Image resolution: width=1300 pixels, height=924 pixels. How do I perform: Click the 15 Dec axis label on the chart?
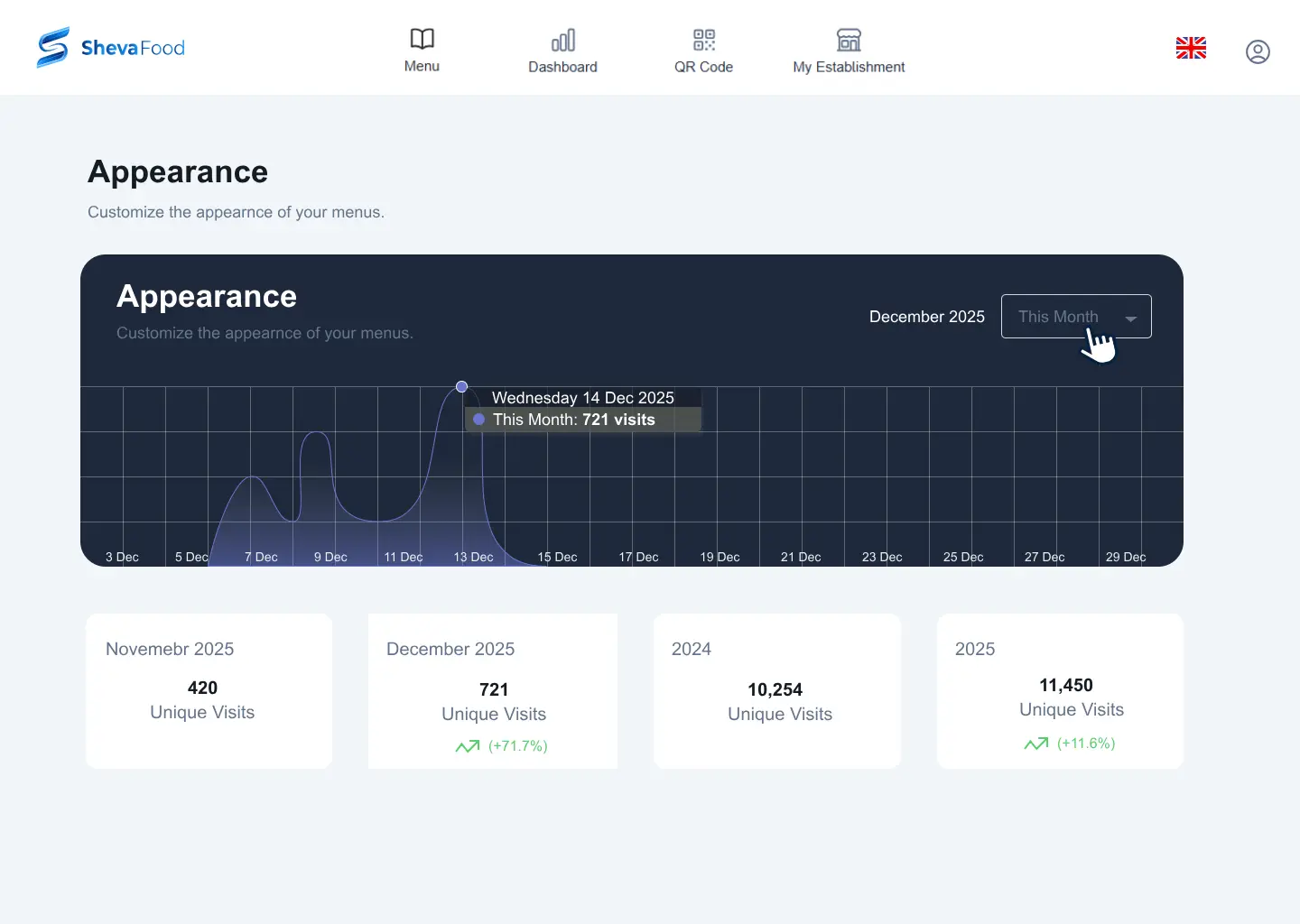[557, 557]
